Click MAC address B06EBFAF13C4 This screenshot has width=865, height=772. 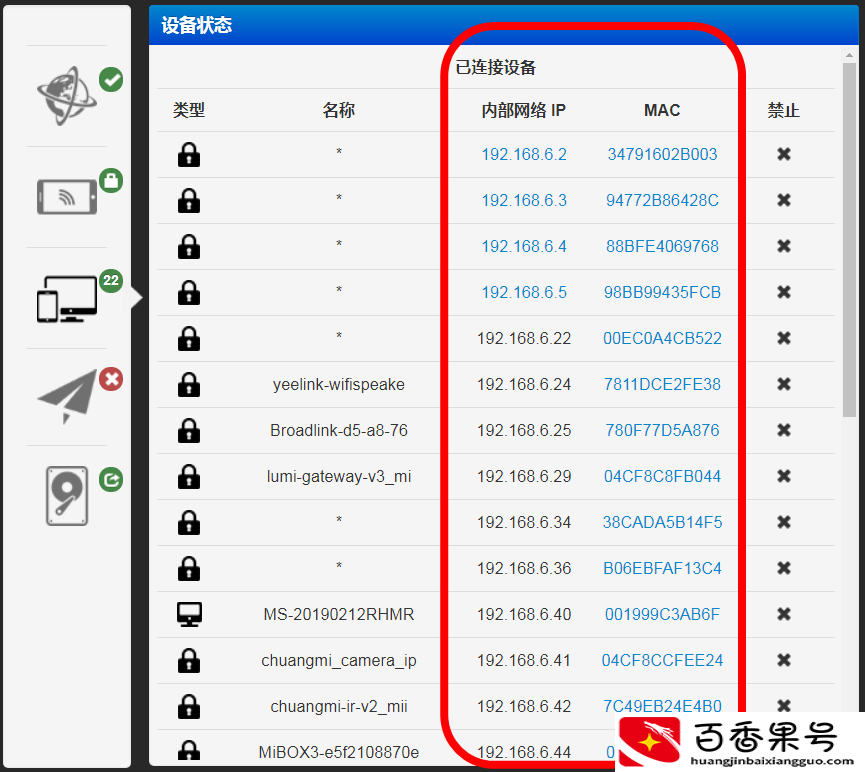[662, 568]
